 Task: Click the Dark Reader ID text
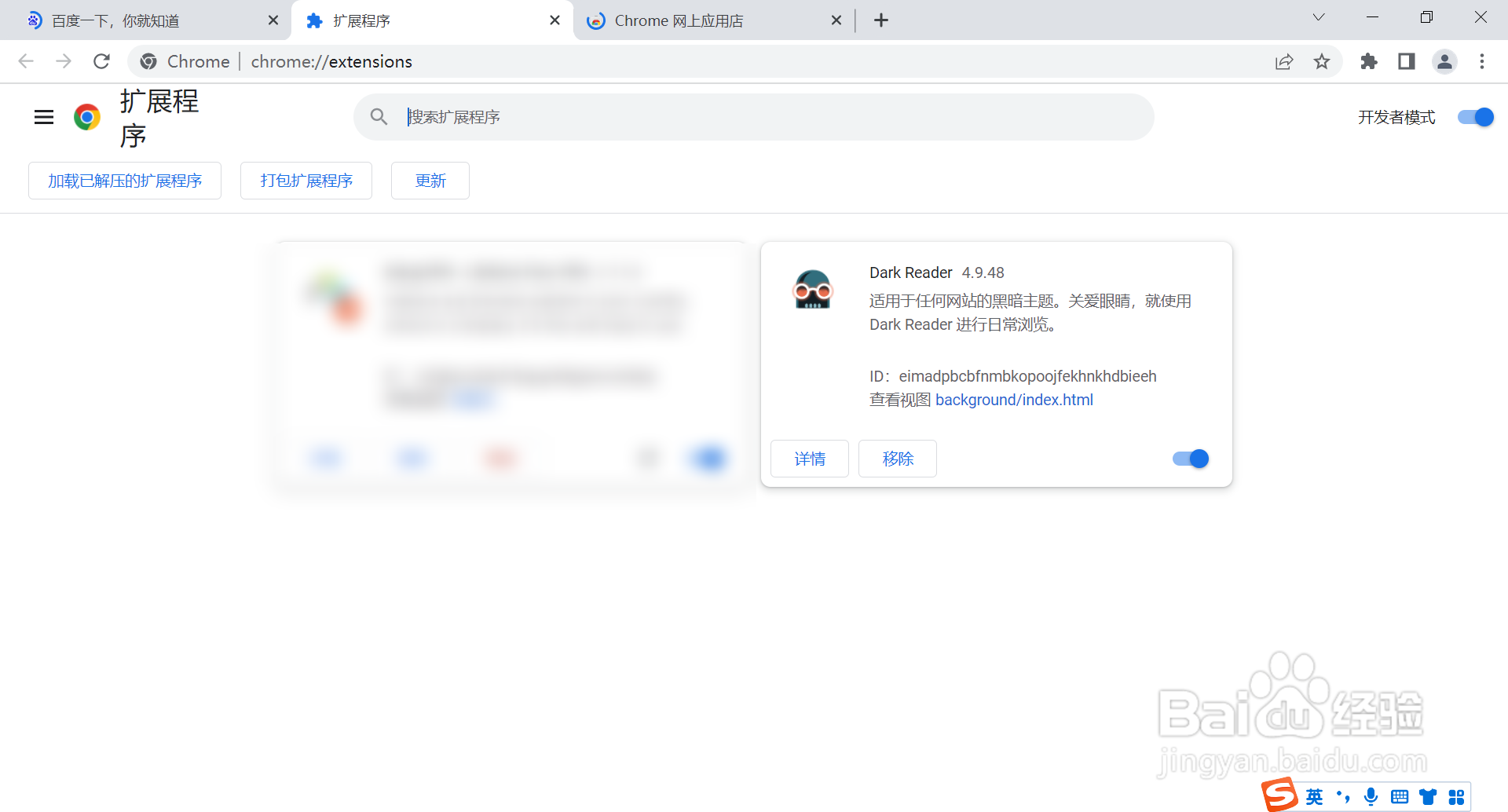tap(1013, 376)
